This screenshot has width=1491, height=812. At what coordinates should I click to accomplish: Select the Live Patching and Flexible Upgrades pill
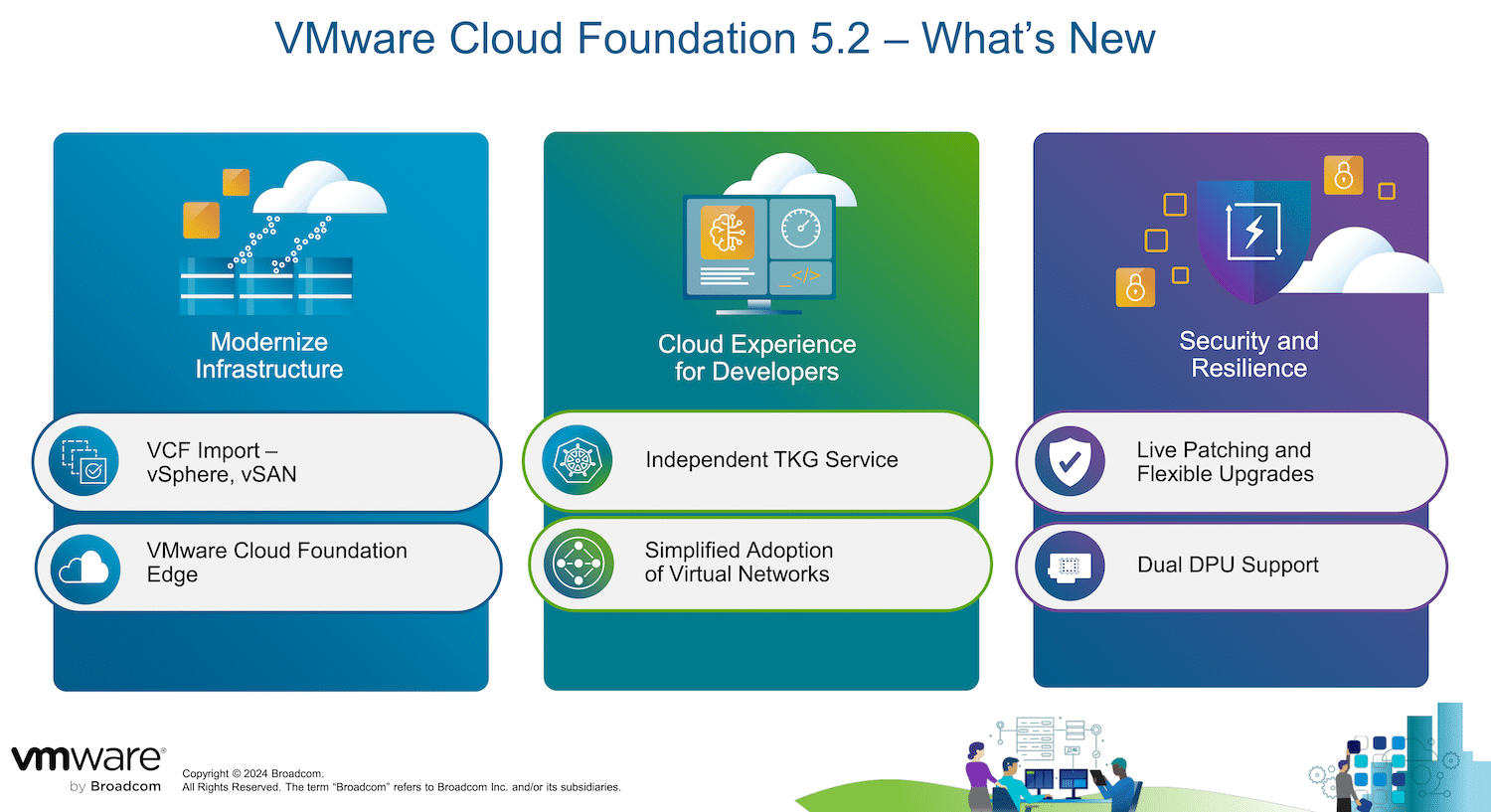coord(1232,462)
